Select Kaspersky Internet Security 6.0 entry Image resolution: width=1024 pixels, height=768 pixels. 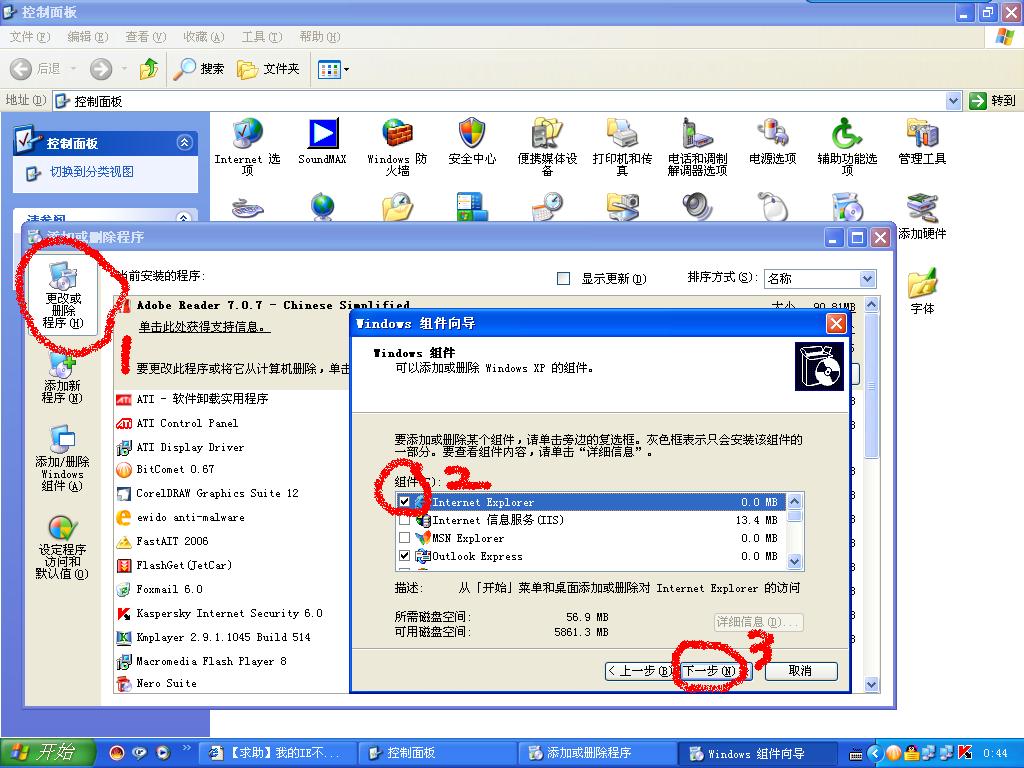(x=219, y=613)
